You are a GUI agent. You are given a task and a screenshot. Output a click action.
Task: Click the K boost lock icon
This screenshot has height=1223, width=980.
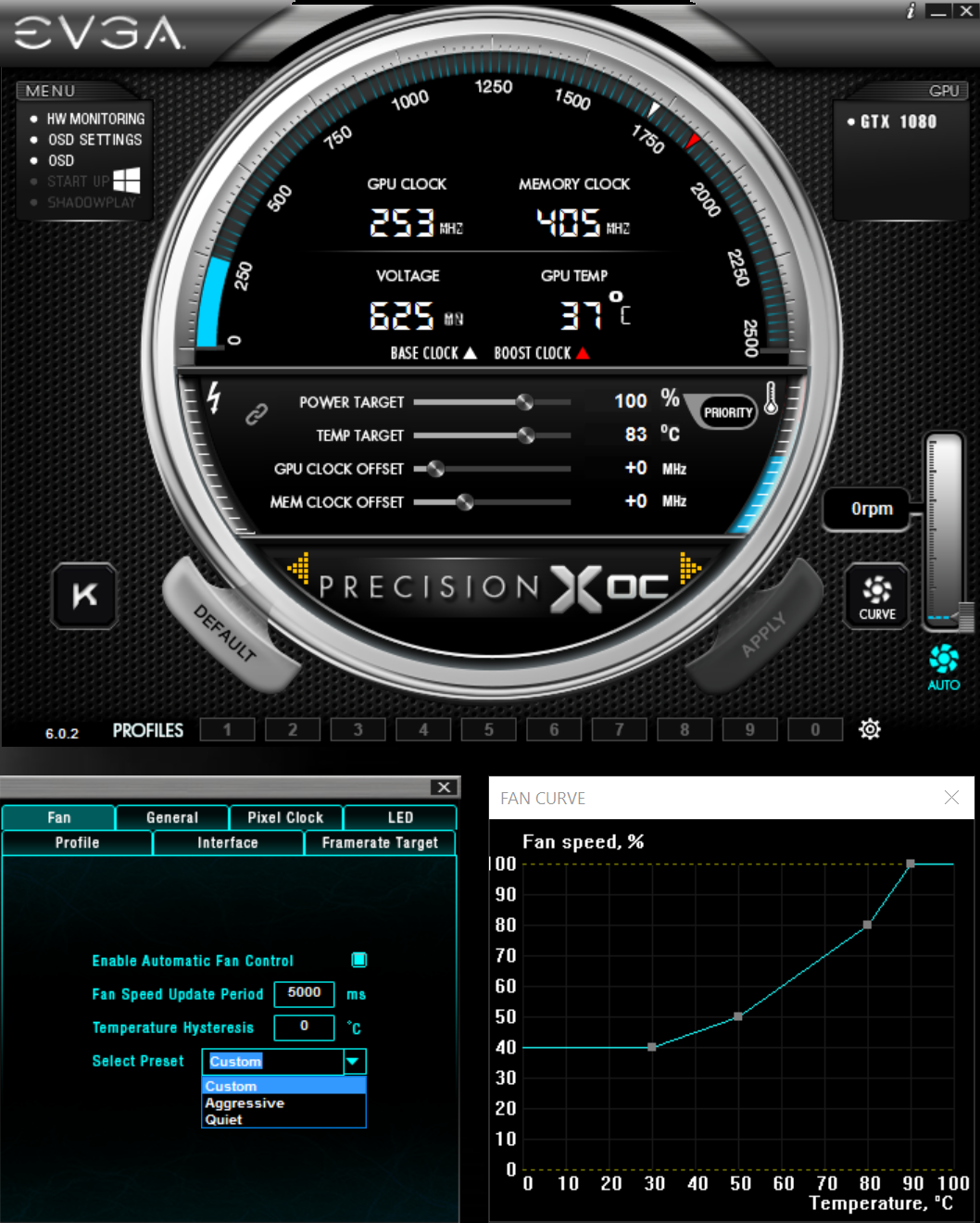83,596
